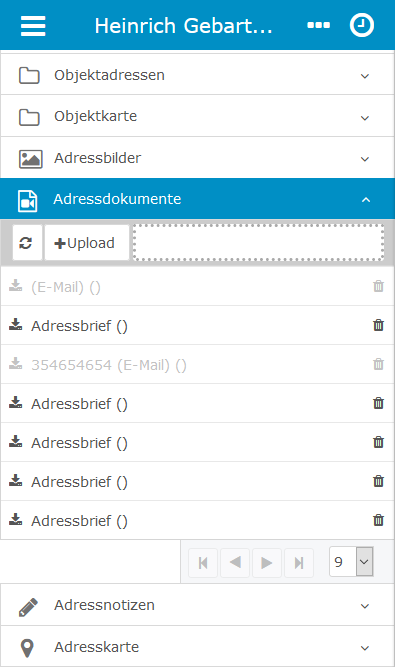This screenshot has width=395, height=667.
Task: Click the dotted file drop area
Action: 259,242
